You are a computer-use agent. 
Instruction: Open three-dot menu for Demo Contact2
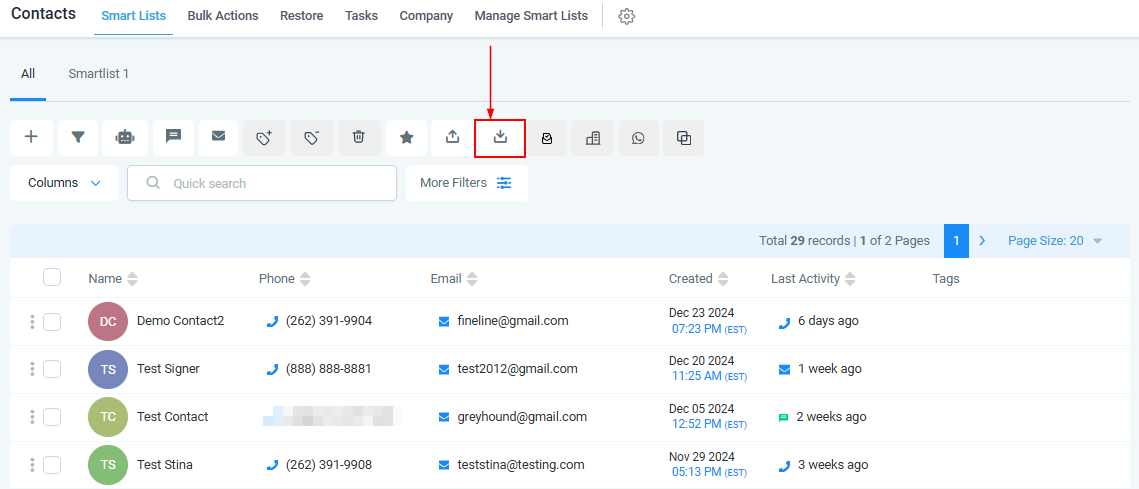32,322
